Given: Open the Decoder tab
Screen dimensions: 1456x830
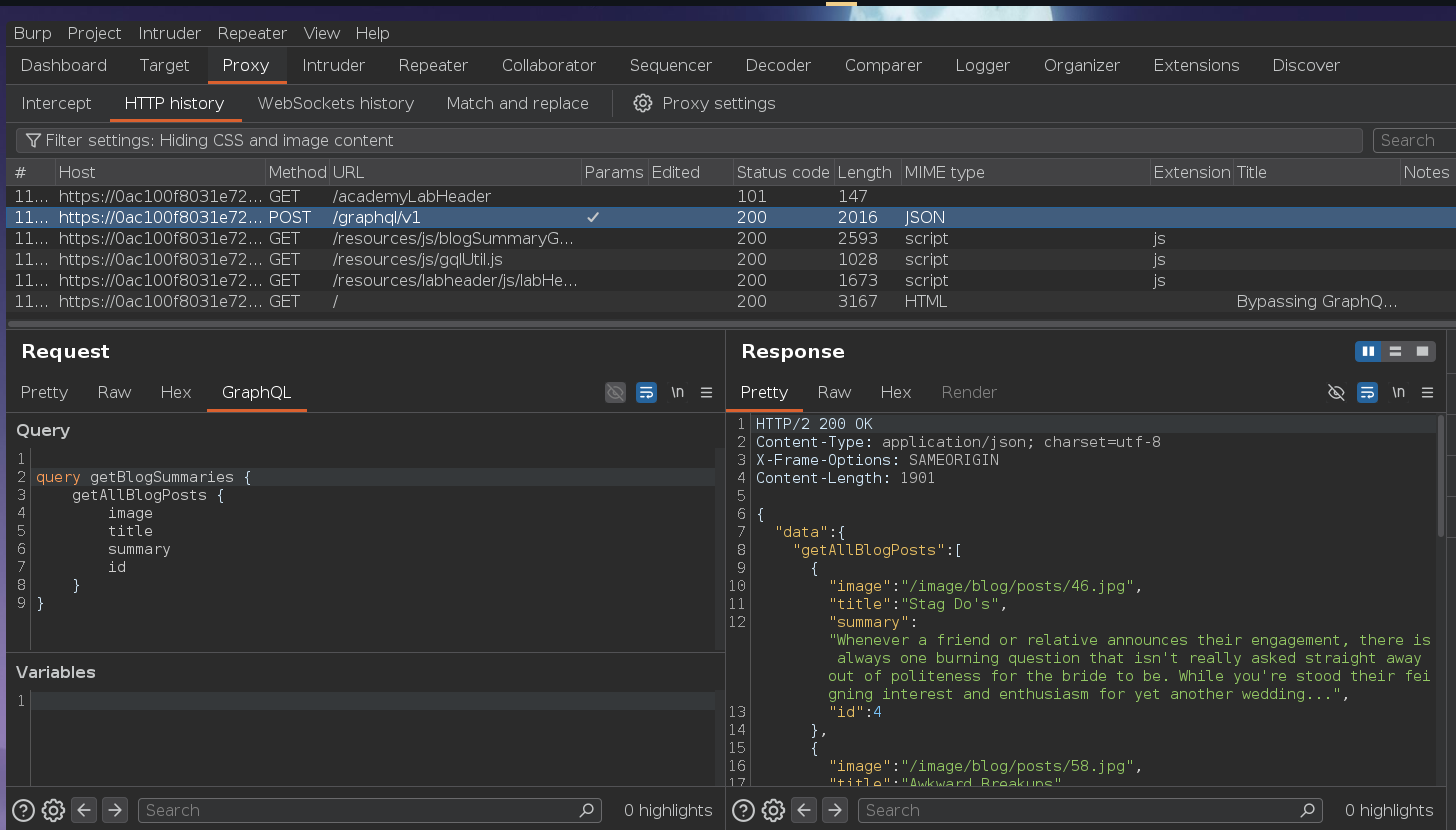Looking at the screenshot, I should click(x=778, y=65).
